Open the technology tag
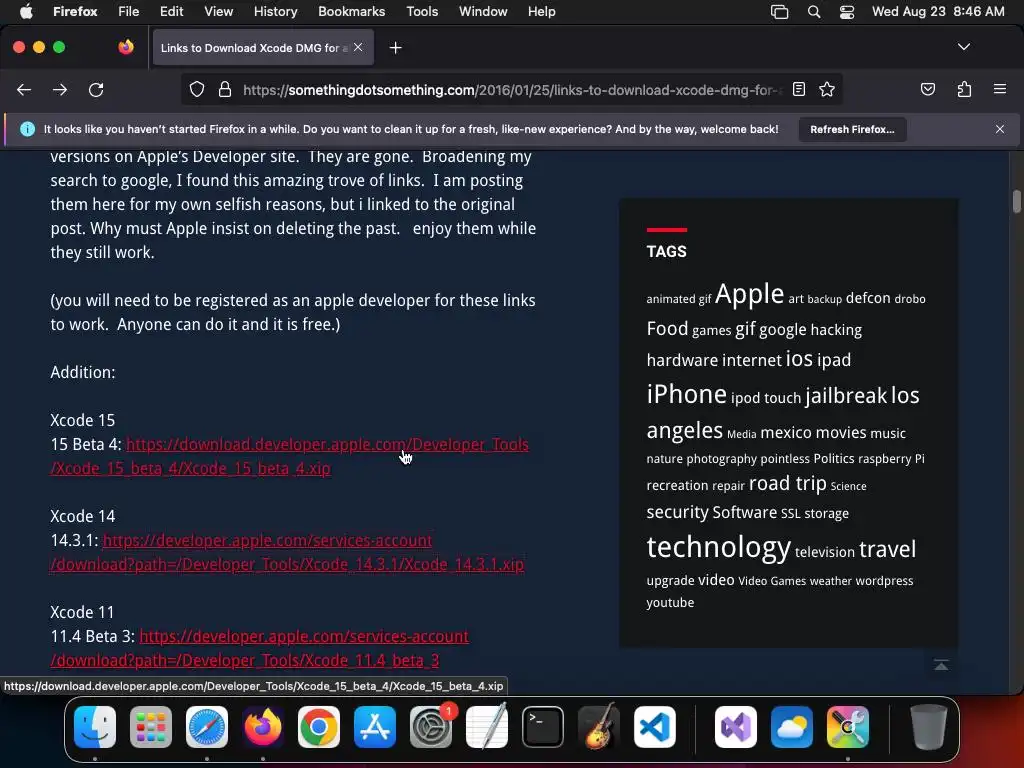1024x768 pixels. tap(718, 547)
